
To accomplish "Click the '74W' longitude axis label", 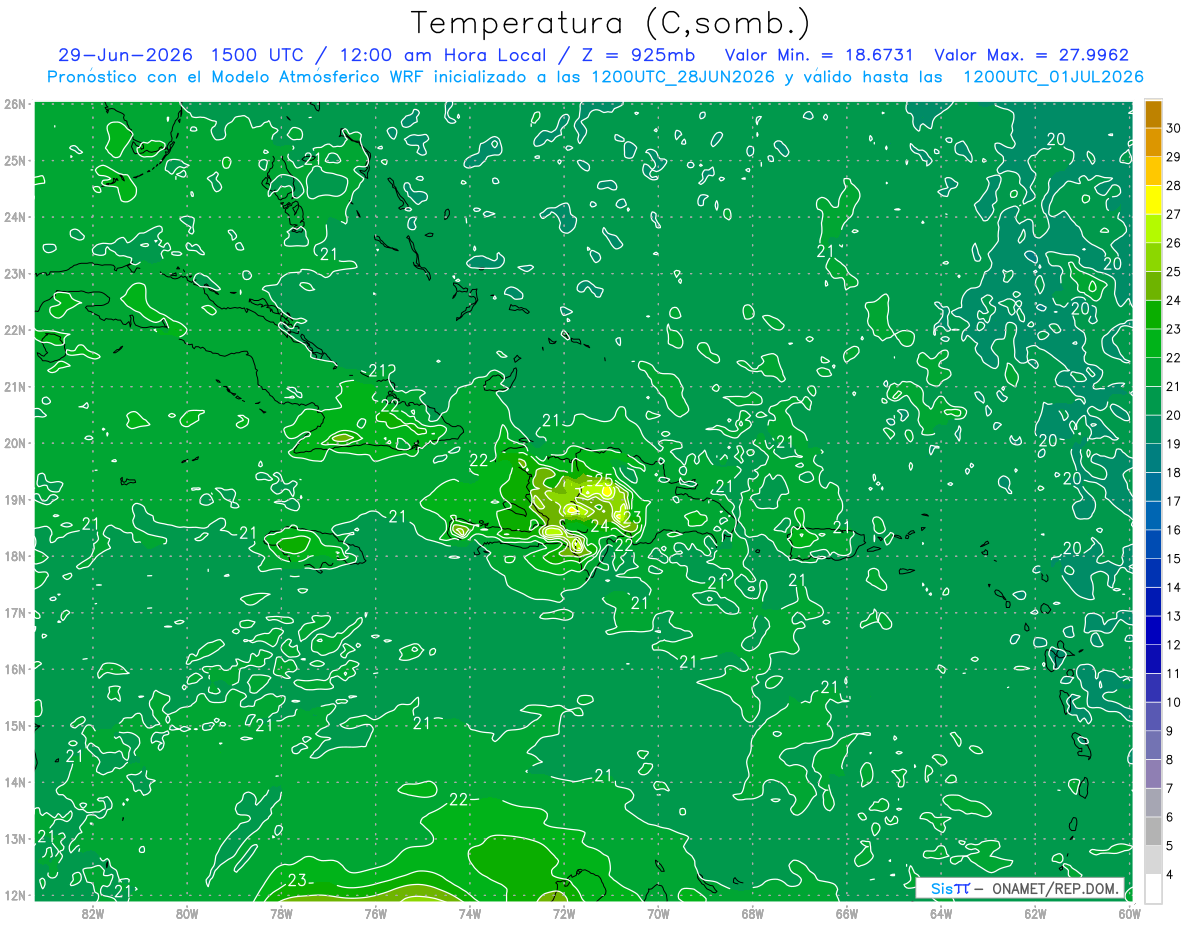I will click(470, 913).
